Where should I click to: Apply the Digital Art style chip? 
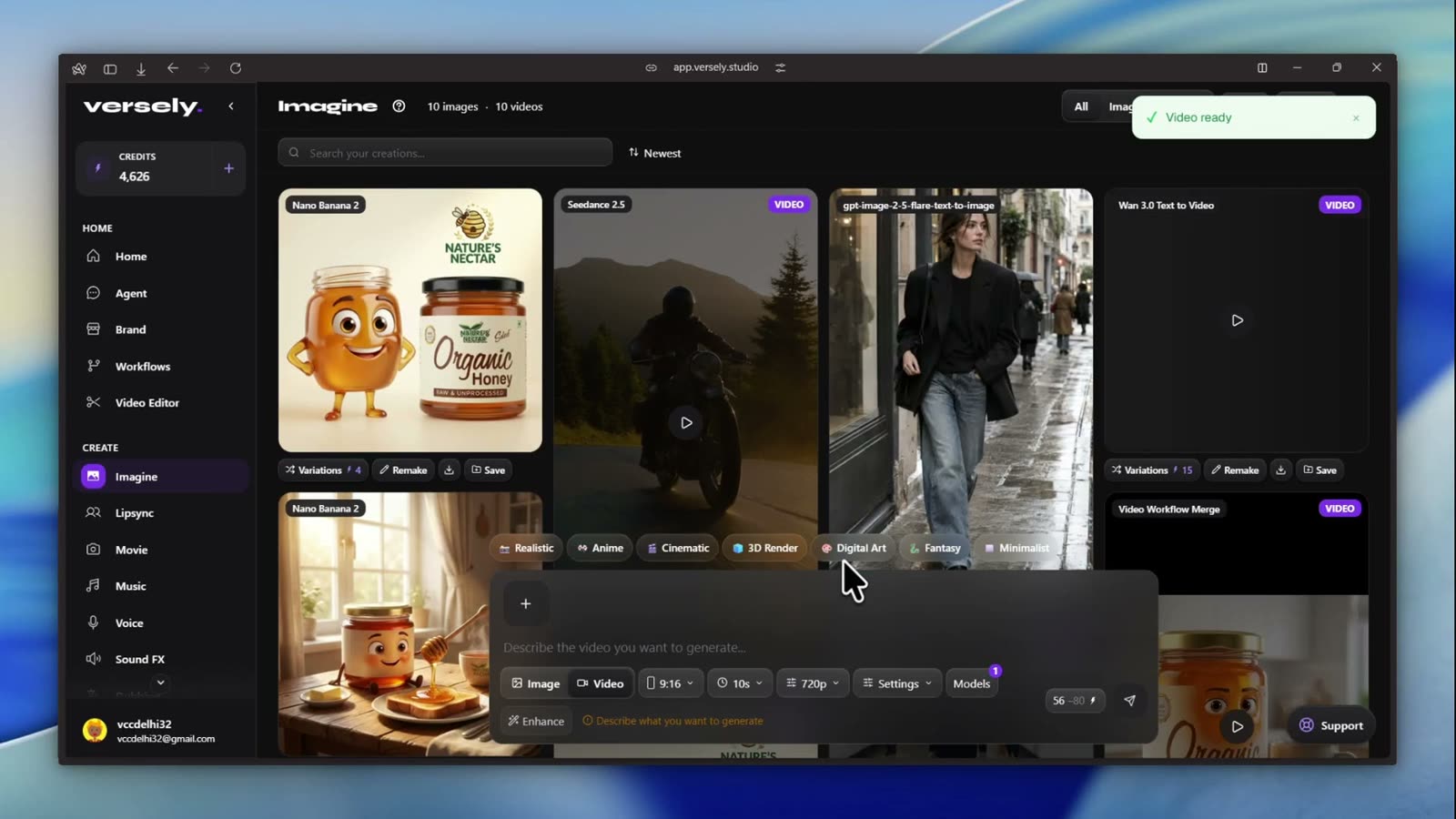[x=854, y=548]
